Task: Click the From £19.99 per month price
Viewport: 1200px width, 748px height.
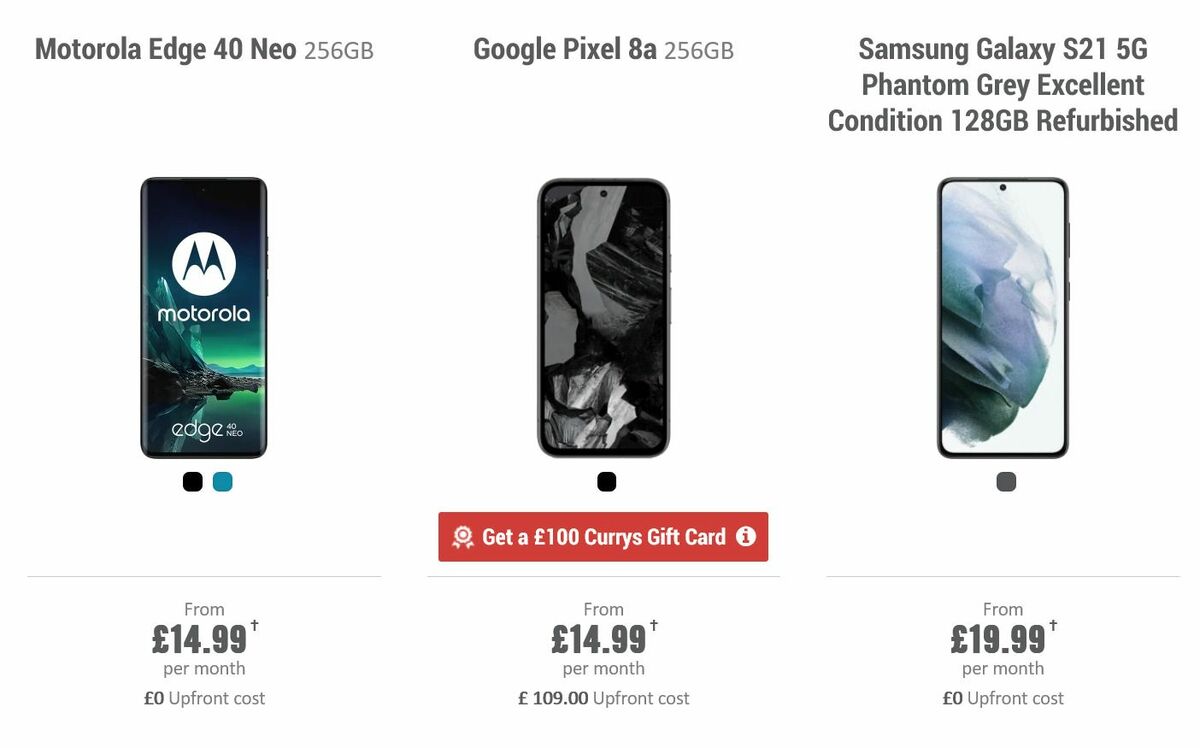Action: pos(1004,637)
